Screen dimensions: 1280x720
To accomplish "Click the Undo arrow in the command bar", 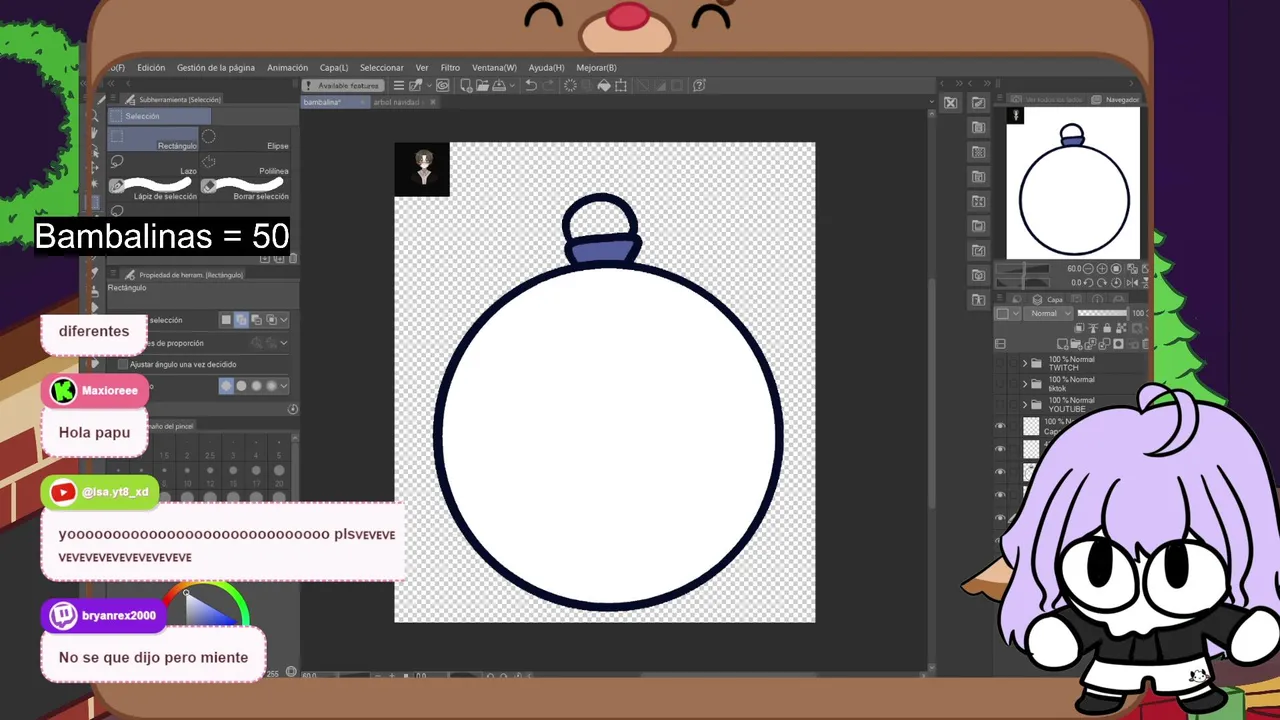I will (x=531, y=86).
